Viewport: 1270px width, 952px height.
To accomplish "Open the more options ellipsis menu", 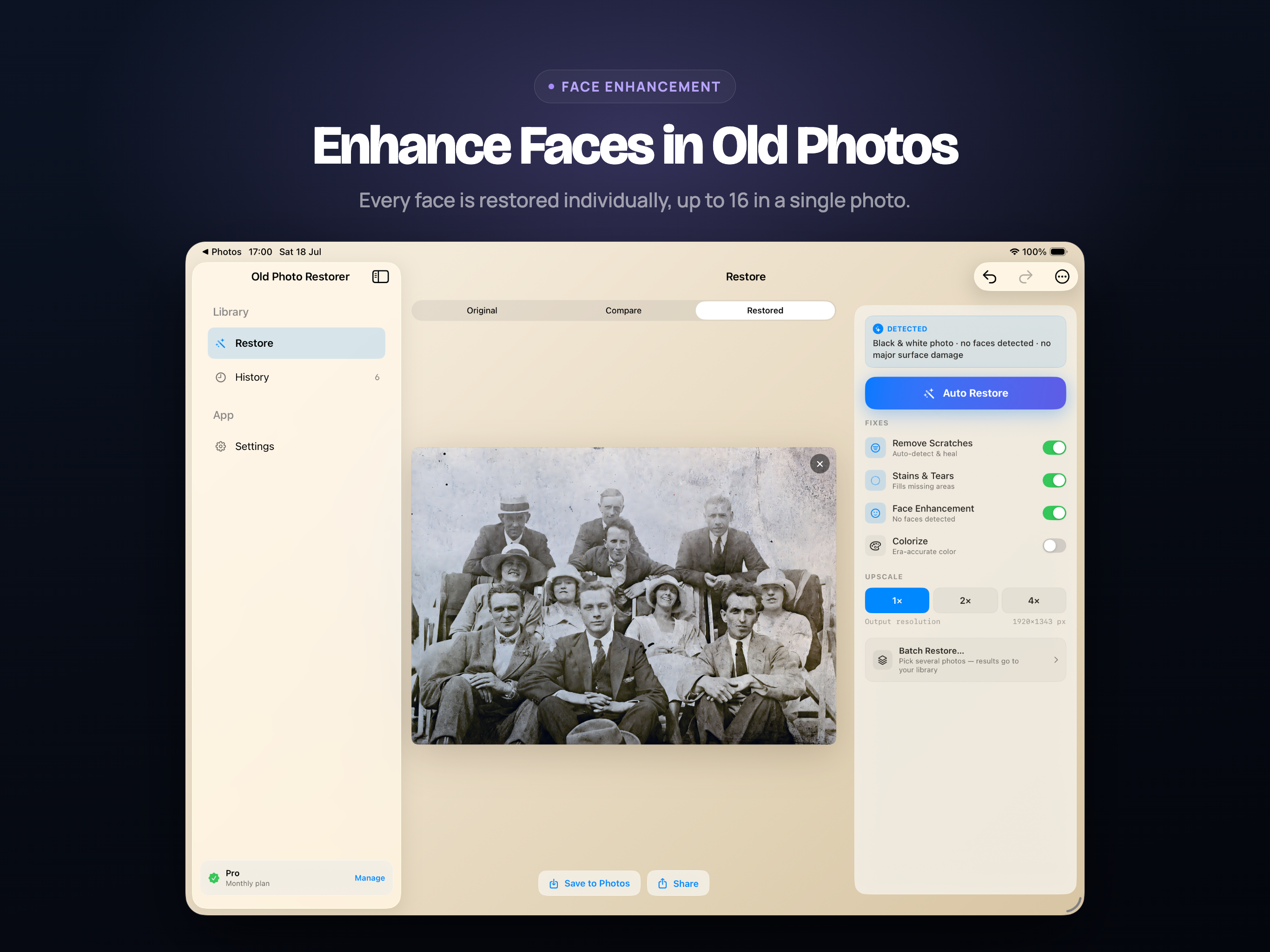I will pyautogui.click(x=1062, y=277).
